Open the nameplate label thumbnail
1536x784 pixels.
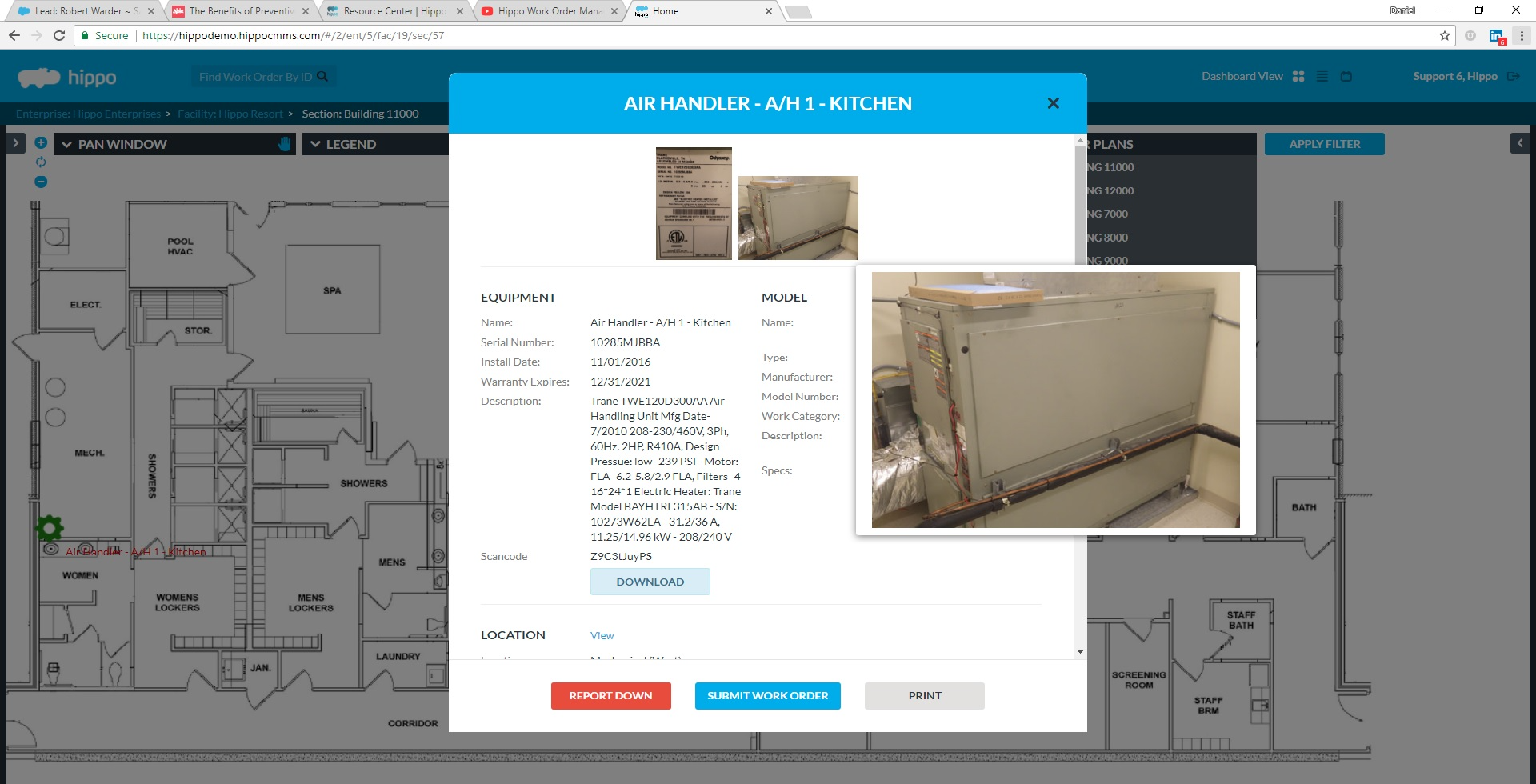click(x=694, y=203)
